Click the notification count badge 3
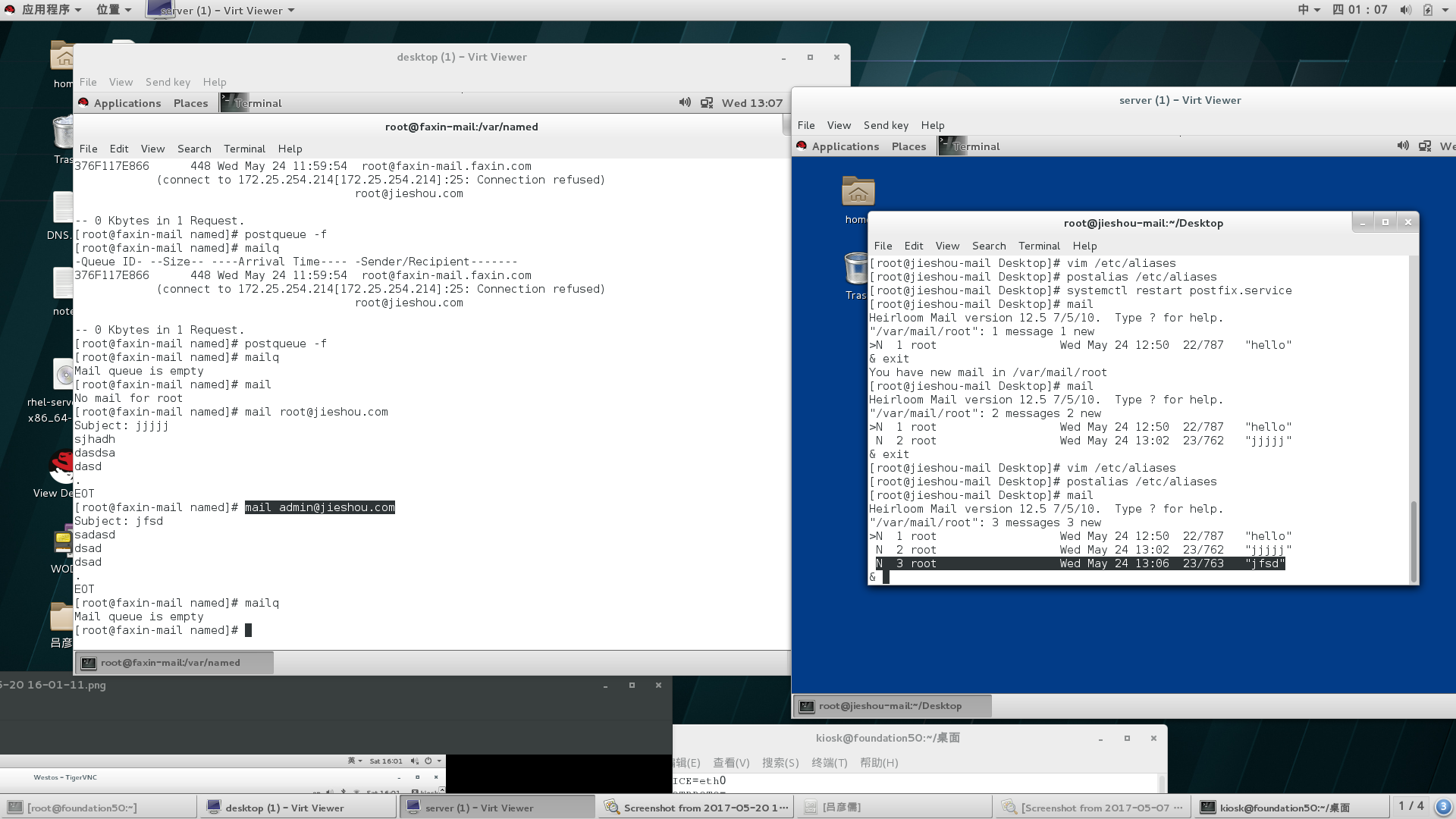 1443,807
